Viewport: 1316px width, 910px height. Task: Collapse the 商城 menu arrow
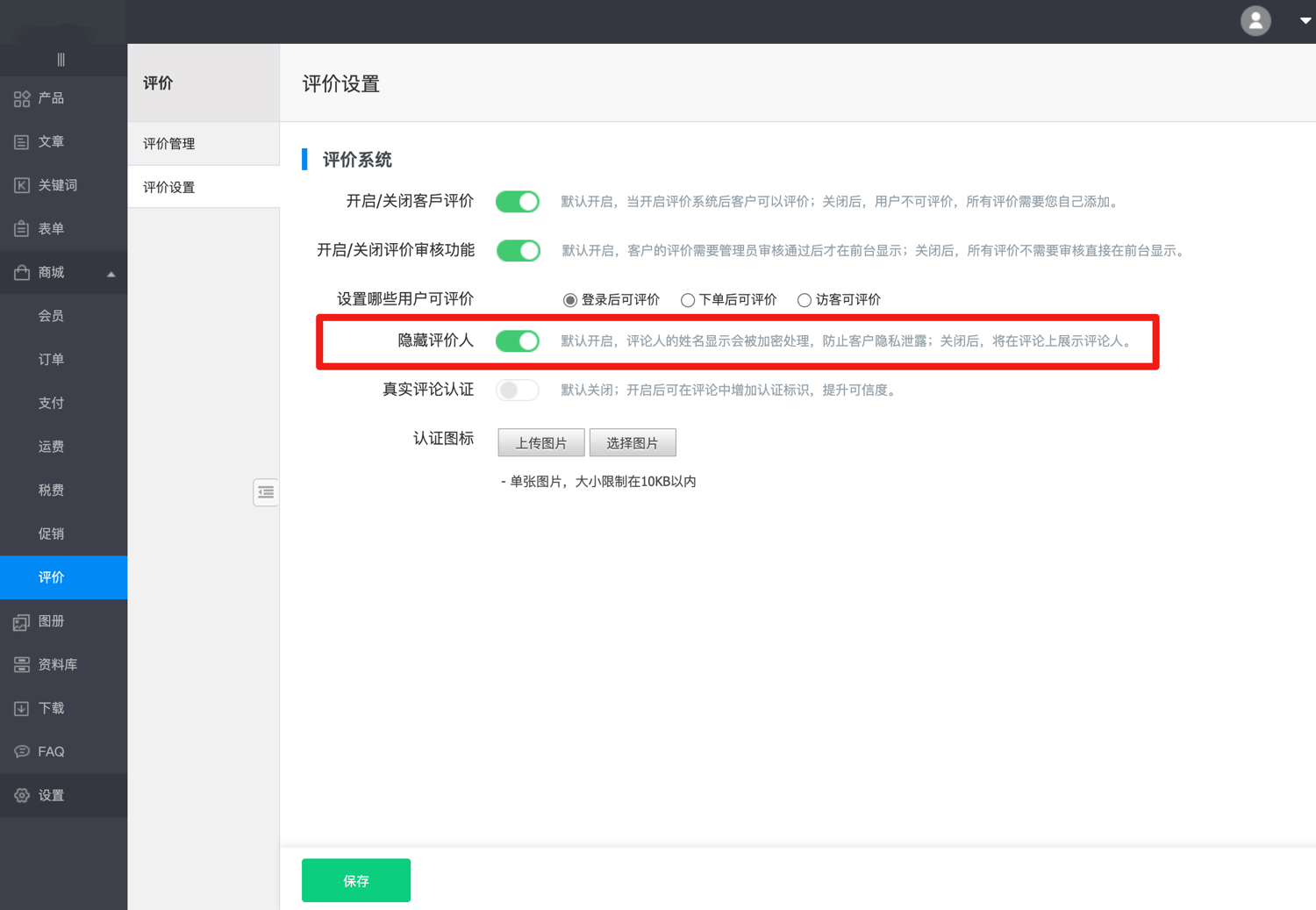tap(111, 274)
